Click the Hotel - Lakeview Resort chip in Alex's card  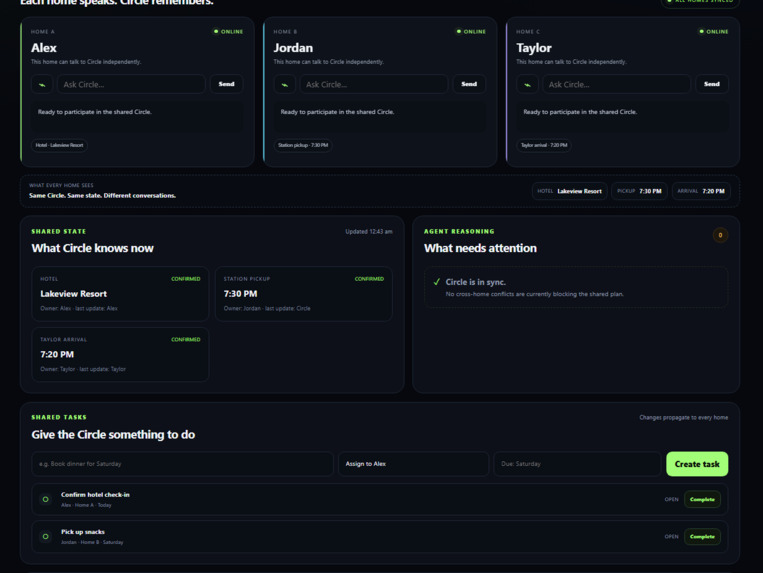pyautogui.click(x=59, y=145)
